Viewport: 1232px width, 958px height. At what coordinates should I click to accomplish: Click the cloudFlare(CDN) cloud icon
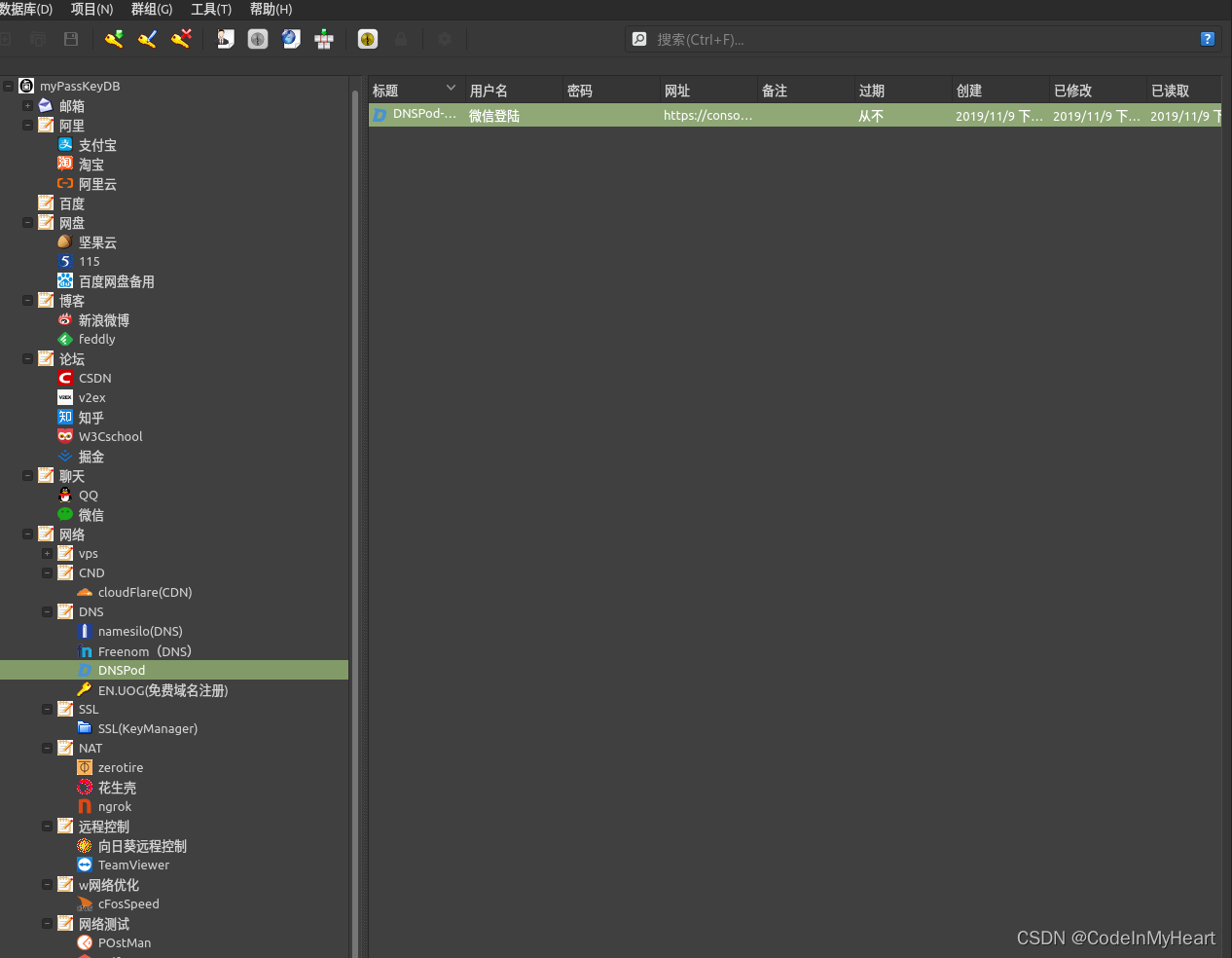point(85,592)
